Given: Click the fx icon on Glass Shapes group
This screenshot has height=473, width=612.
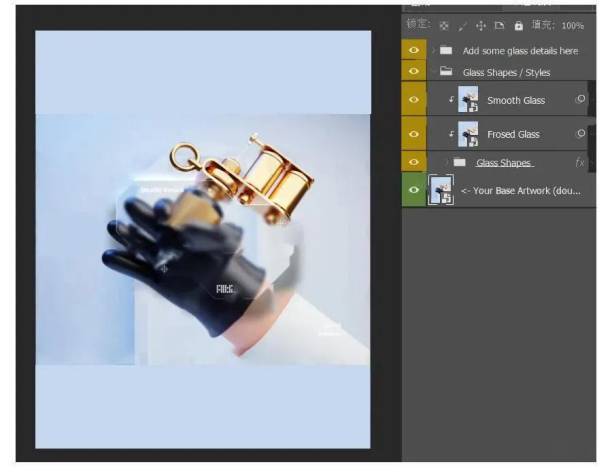Looking at the screenshot, I should point(580,162).
